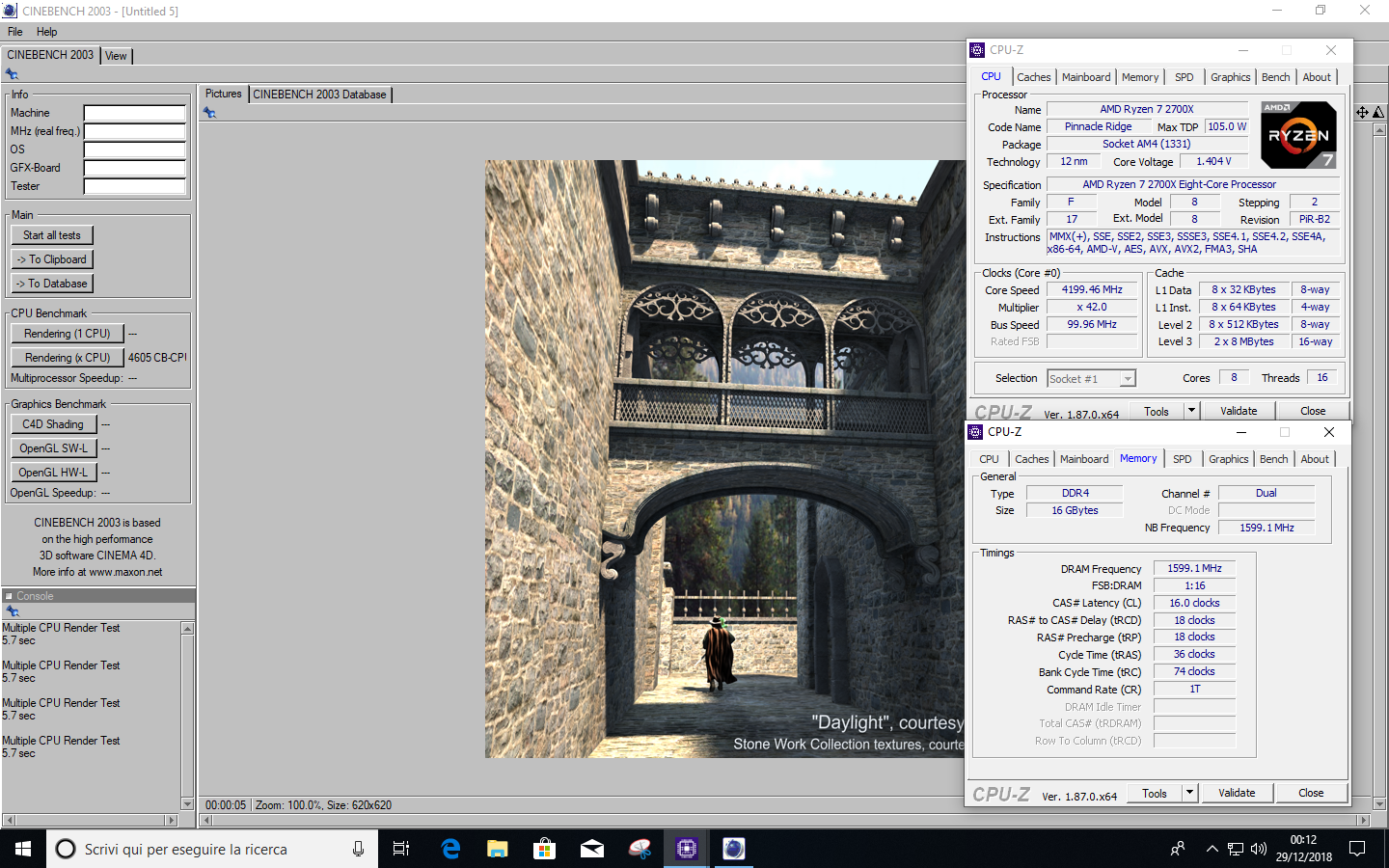This screenshot has height=868, width=1389.
Task: Open the Mainboard tab in the top CPU-Z window
Action: [x=1086, y=77]
